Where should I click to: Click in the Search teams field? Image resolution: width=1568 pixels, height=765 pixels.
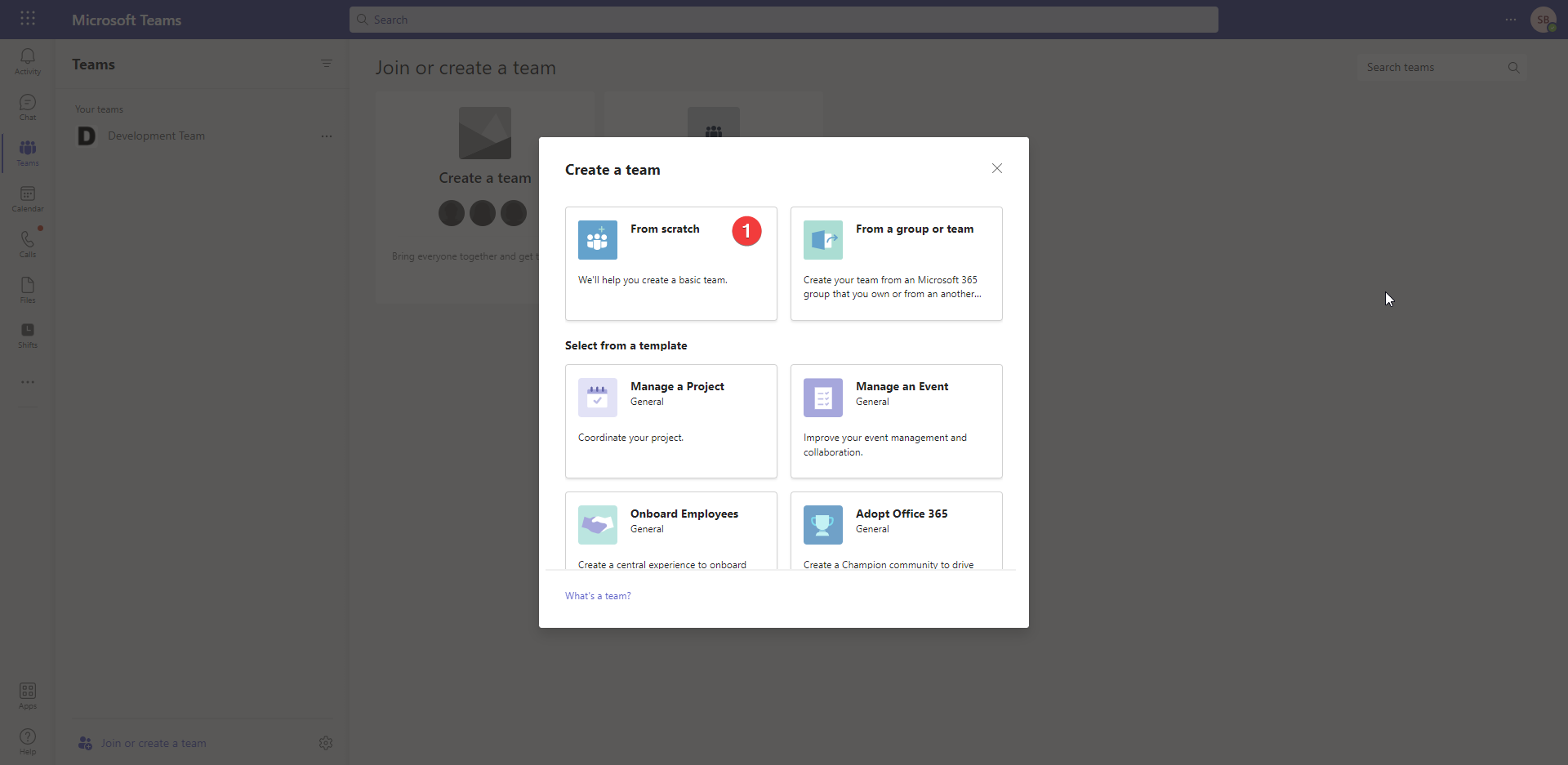point(1442,68)
